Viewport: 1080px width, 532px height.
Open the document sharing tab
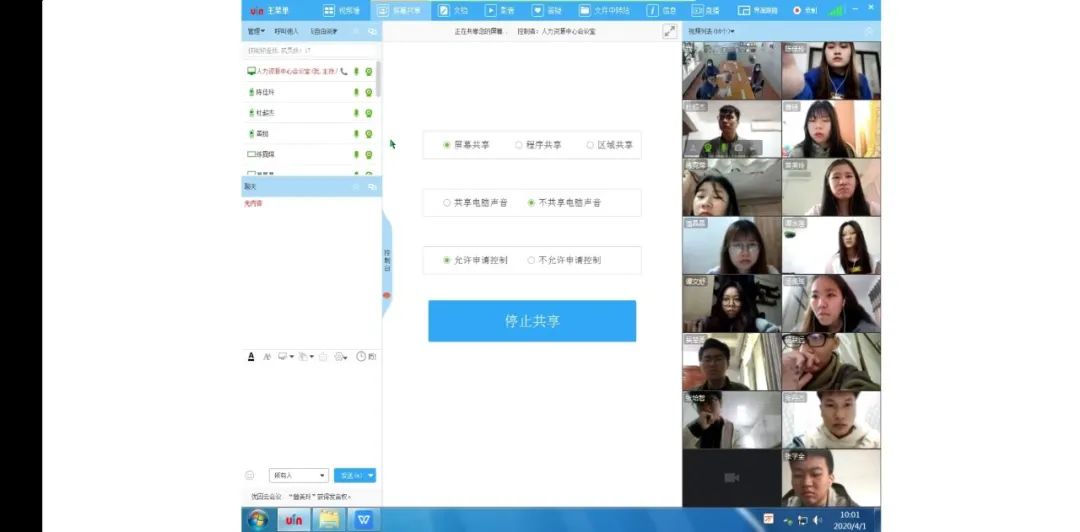(453, 10)
